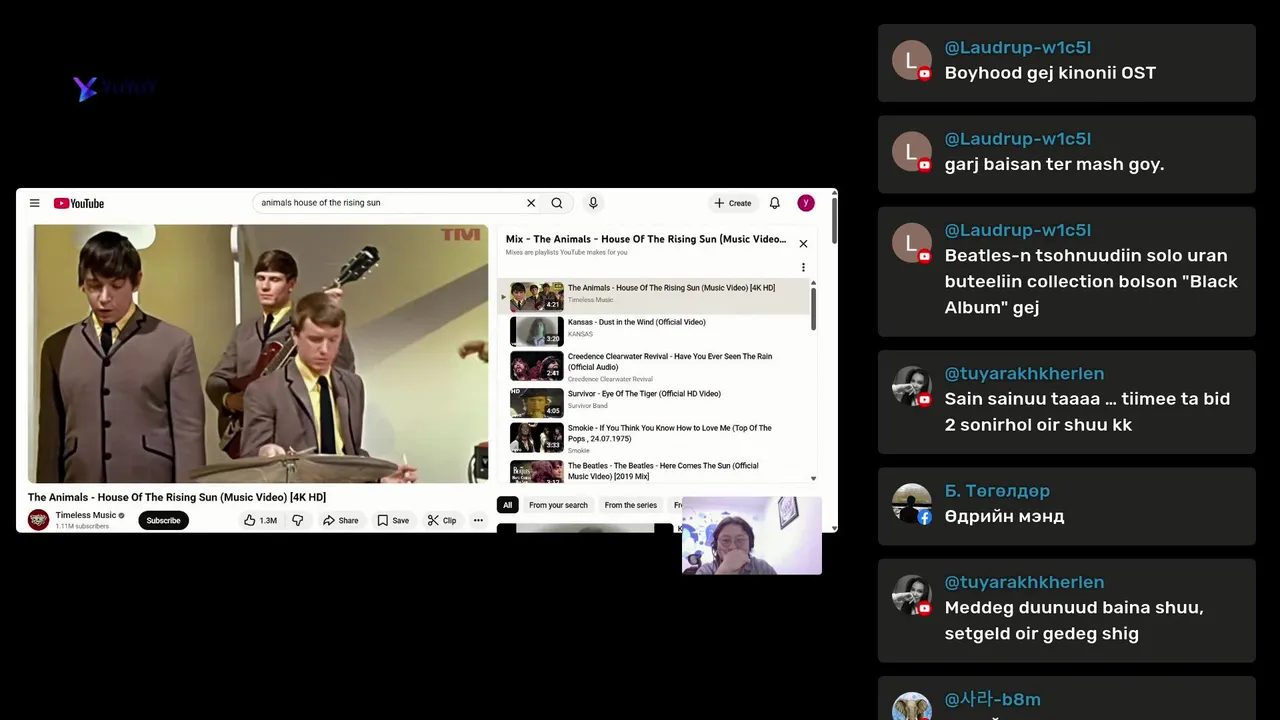Start voice search with the microphone
The height and width of the screenshot is (720, 1280).
pyautogui.click(x=593, y=203)
